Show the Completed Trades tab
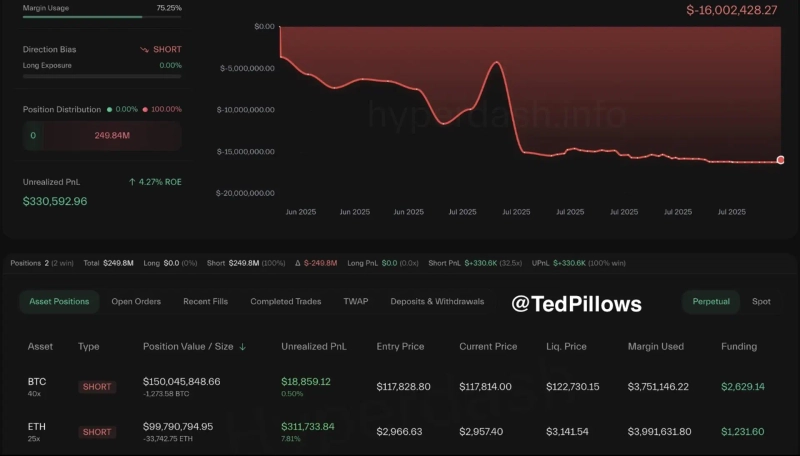This screenshot has width=800, height=456. (285, 301)
